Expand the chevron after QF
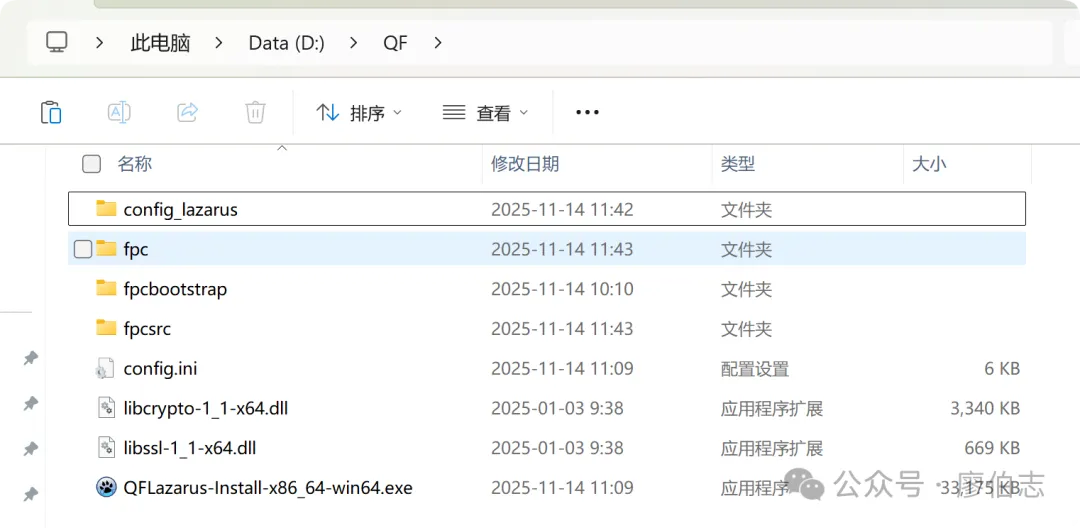The width and height of the screenshot is (1080, 528). (437, 43)
